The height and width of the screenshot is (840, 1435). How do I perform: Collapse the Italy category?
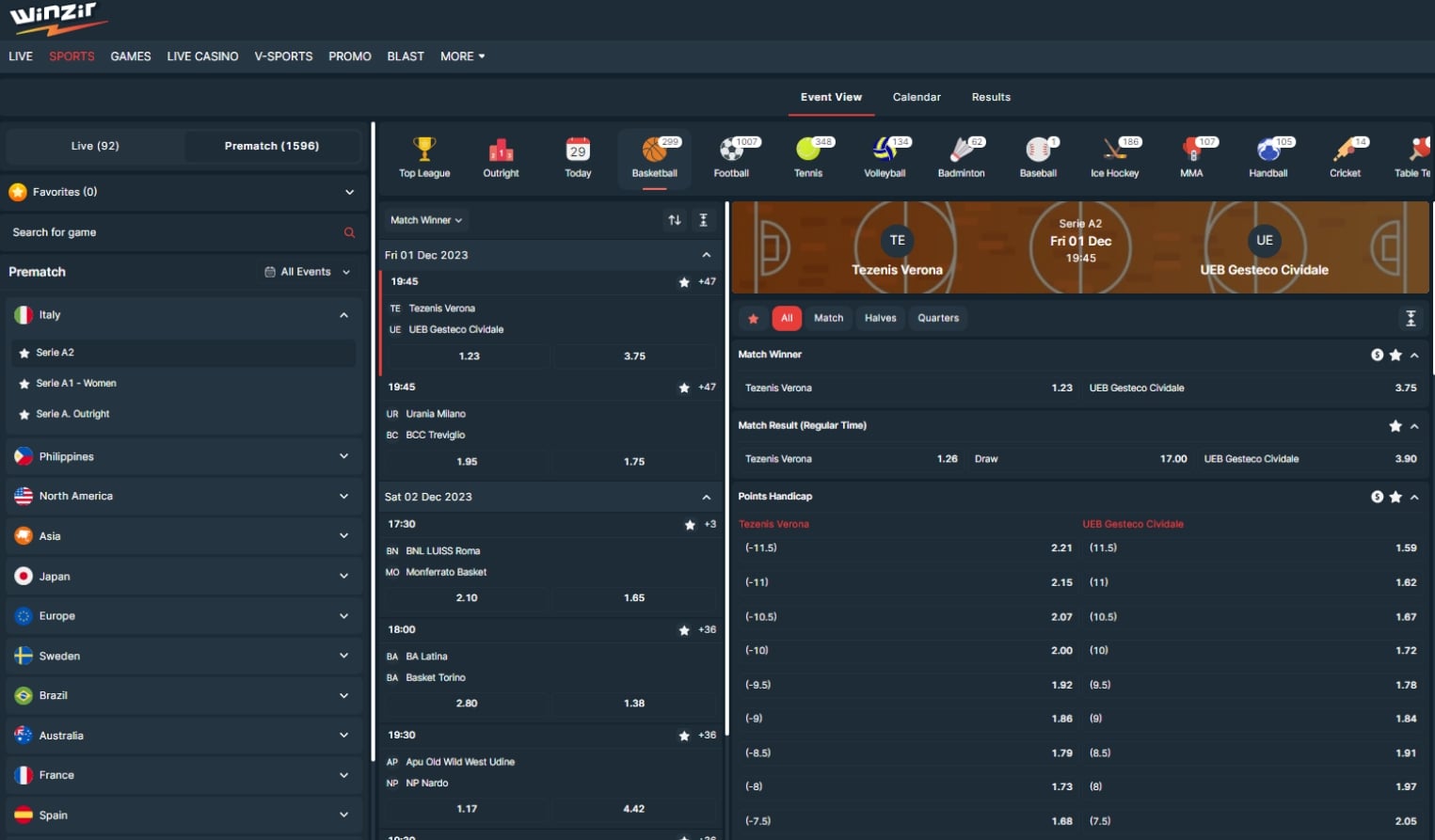[x=343, y=315]
